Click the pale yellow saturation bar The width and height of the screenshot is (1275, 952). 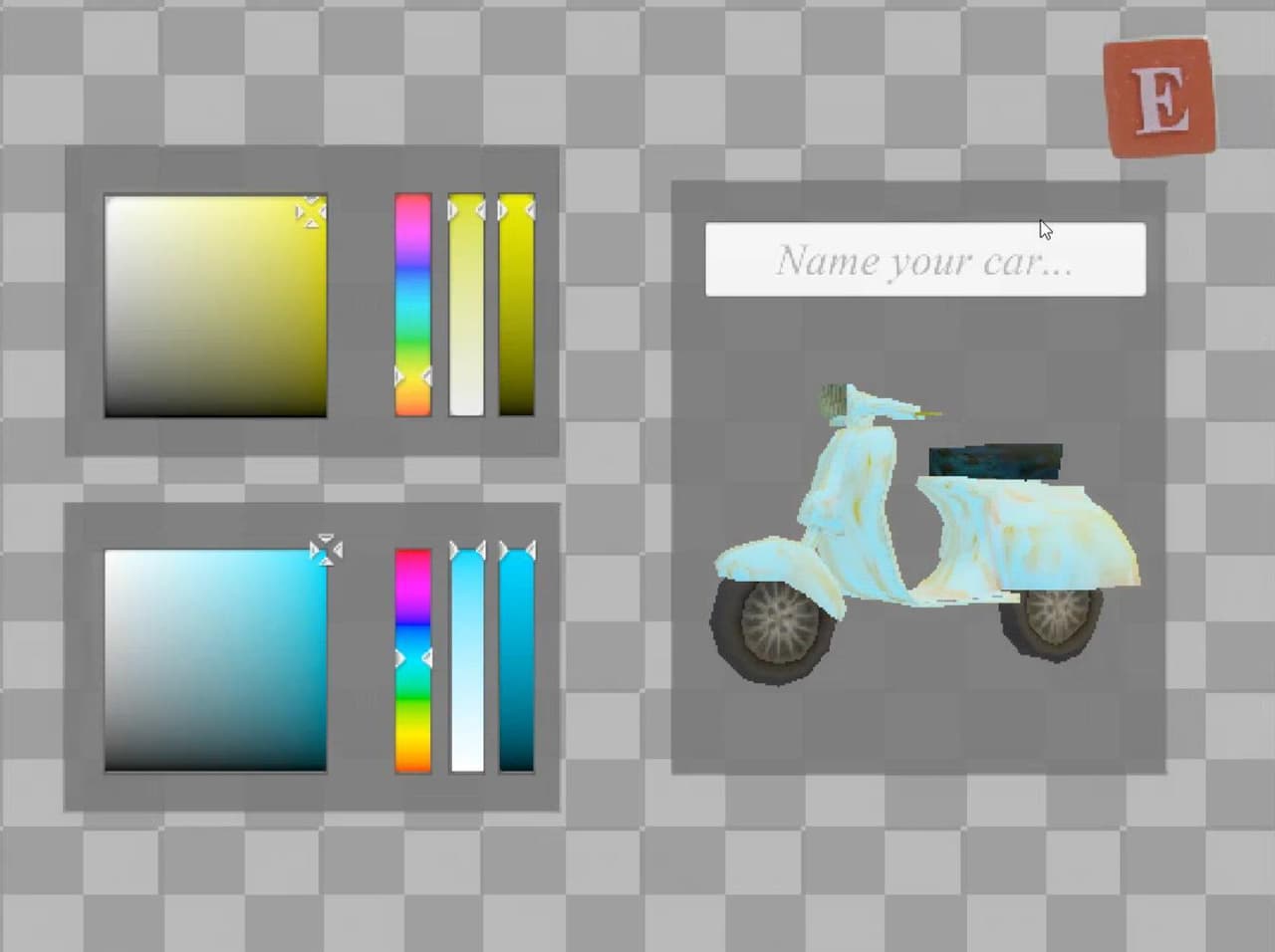(x=466, y=305)
